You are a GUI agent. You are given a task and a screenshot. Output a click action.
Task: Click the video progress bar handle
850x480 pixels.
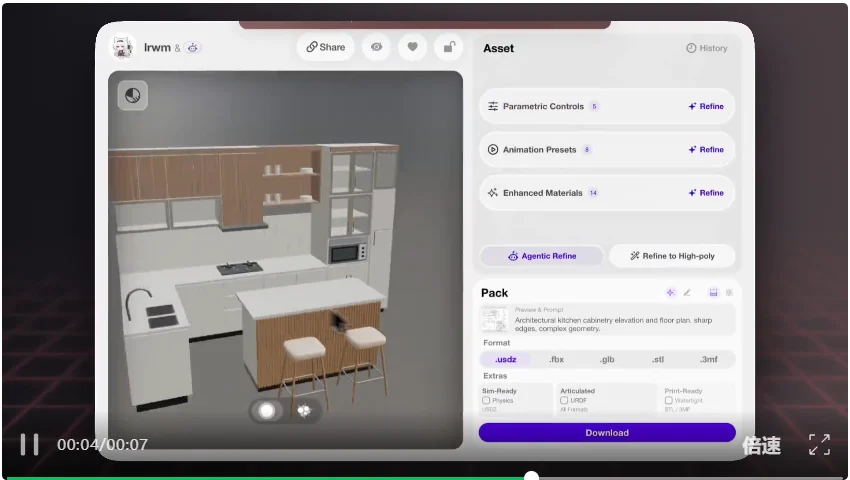(531, 477)
